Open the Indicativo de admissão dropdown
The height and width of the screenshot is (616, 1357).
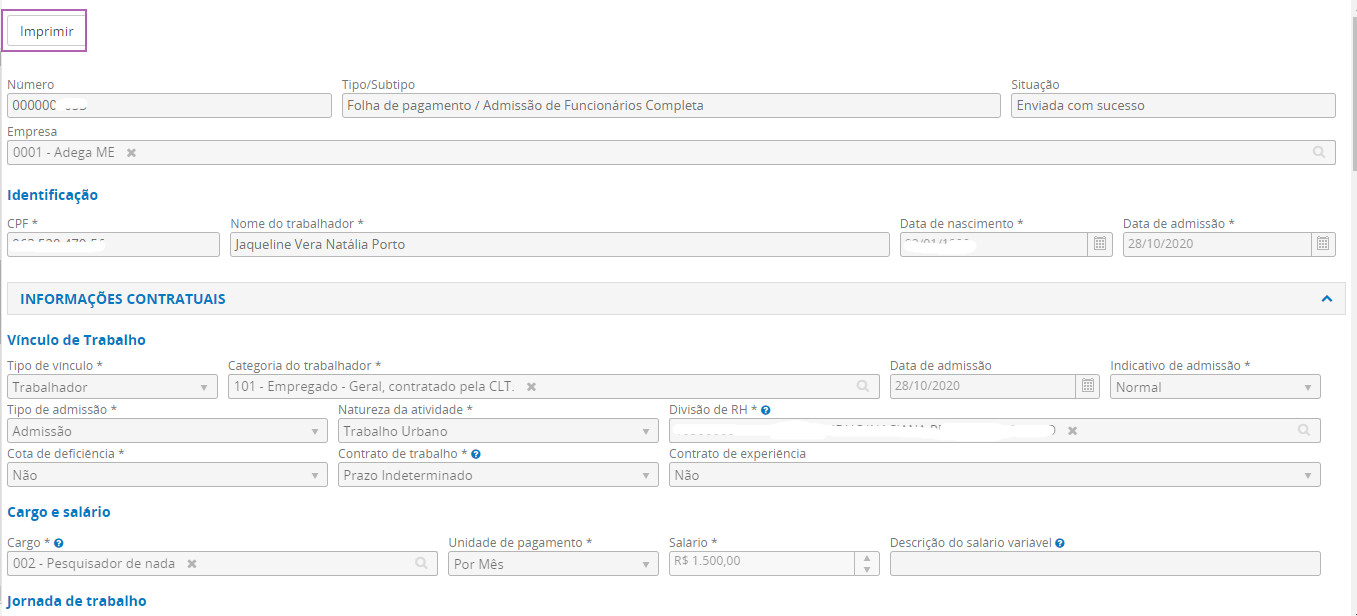pos(1215,387)
